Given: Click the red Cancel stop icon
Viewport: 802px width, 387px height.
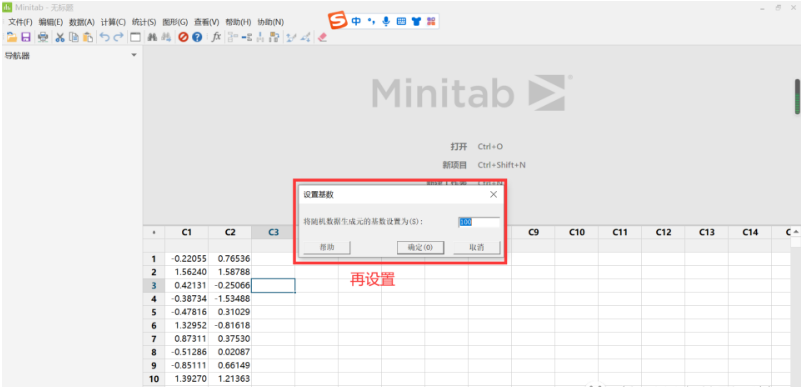Looking at the screenshot, I should coord(183,37).
